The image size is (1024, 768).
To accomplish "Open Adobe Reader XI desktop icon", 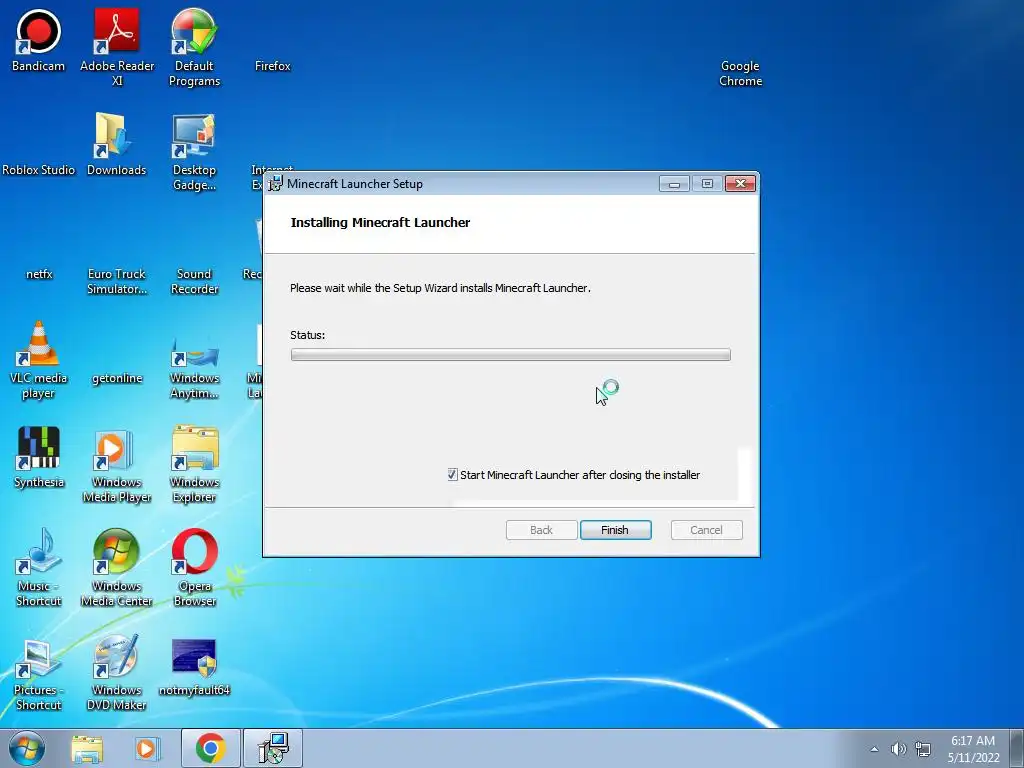I will pos(117,47).
